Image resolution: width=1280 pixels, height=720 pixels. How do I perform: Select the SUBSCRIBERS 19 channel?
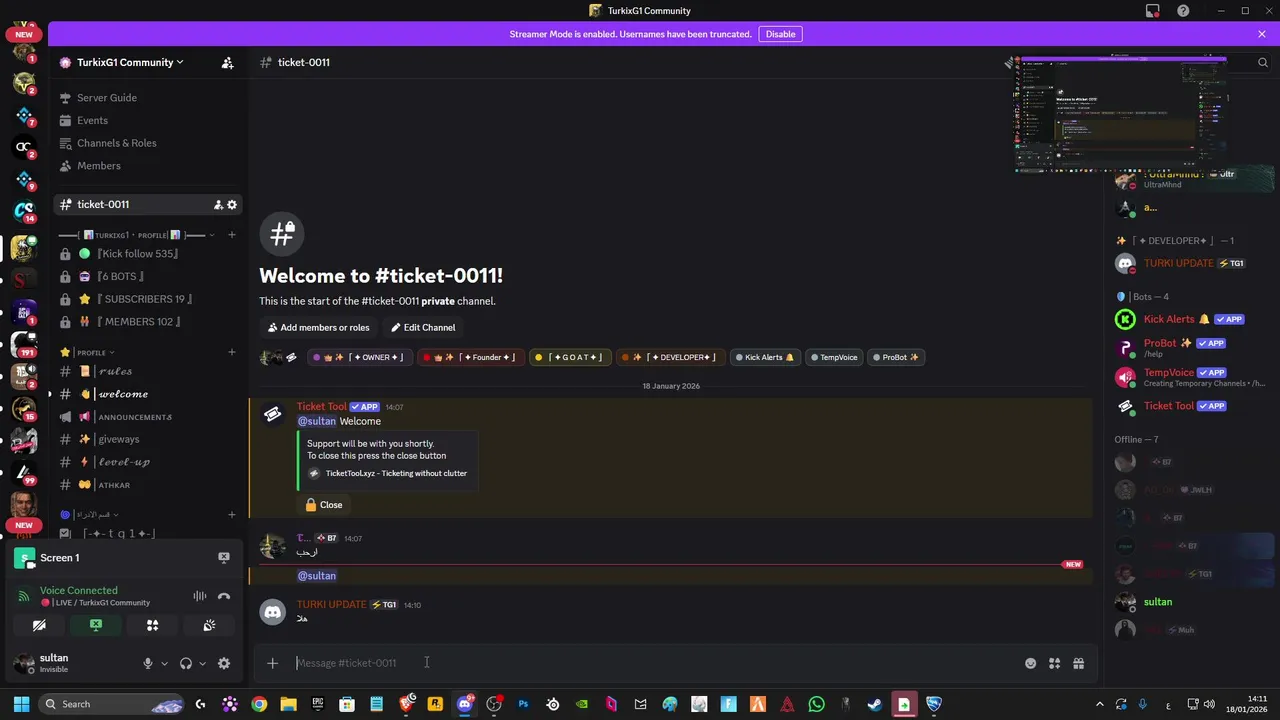148,299
